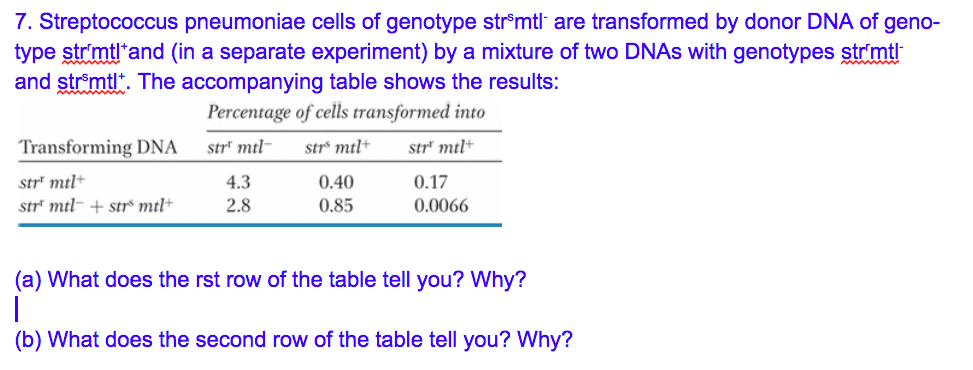Click the table cell with value 2.8
Image resolution: width=973 pixels, height=370 pixels.
(x=238, y=204)
